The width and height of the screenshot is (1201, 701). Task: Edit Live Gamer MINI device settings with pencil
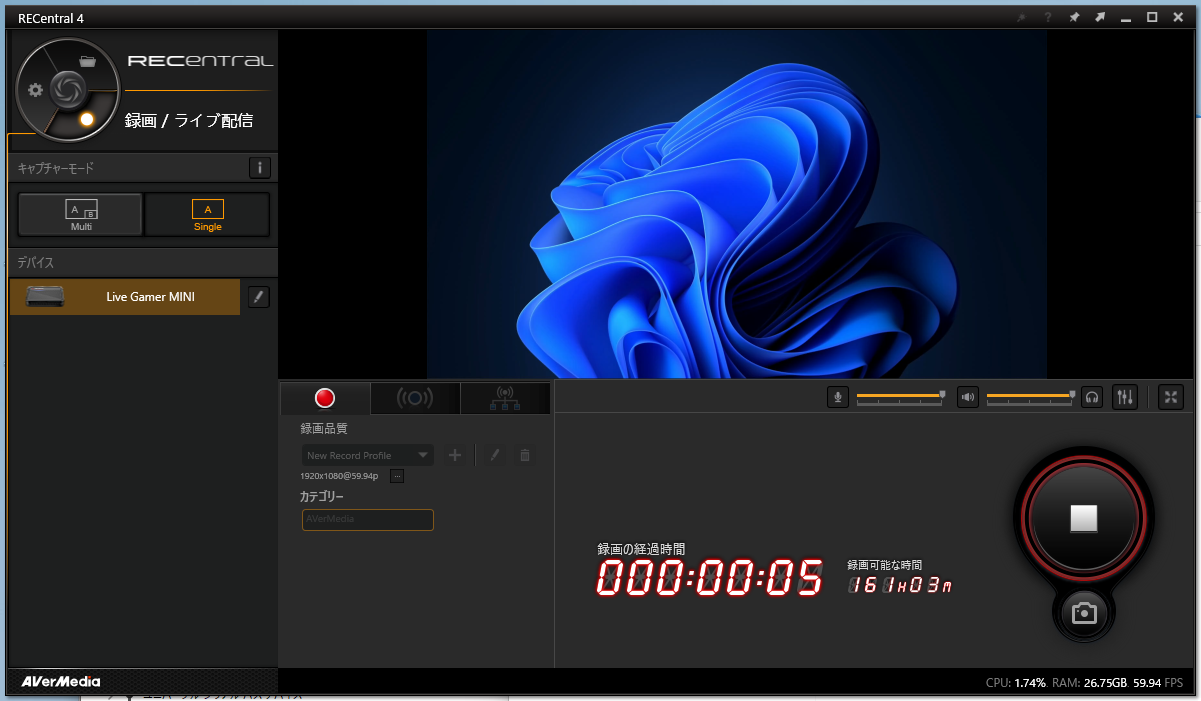[x=259, y=297]
